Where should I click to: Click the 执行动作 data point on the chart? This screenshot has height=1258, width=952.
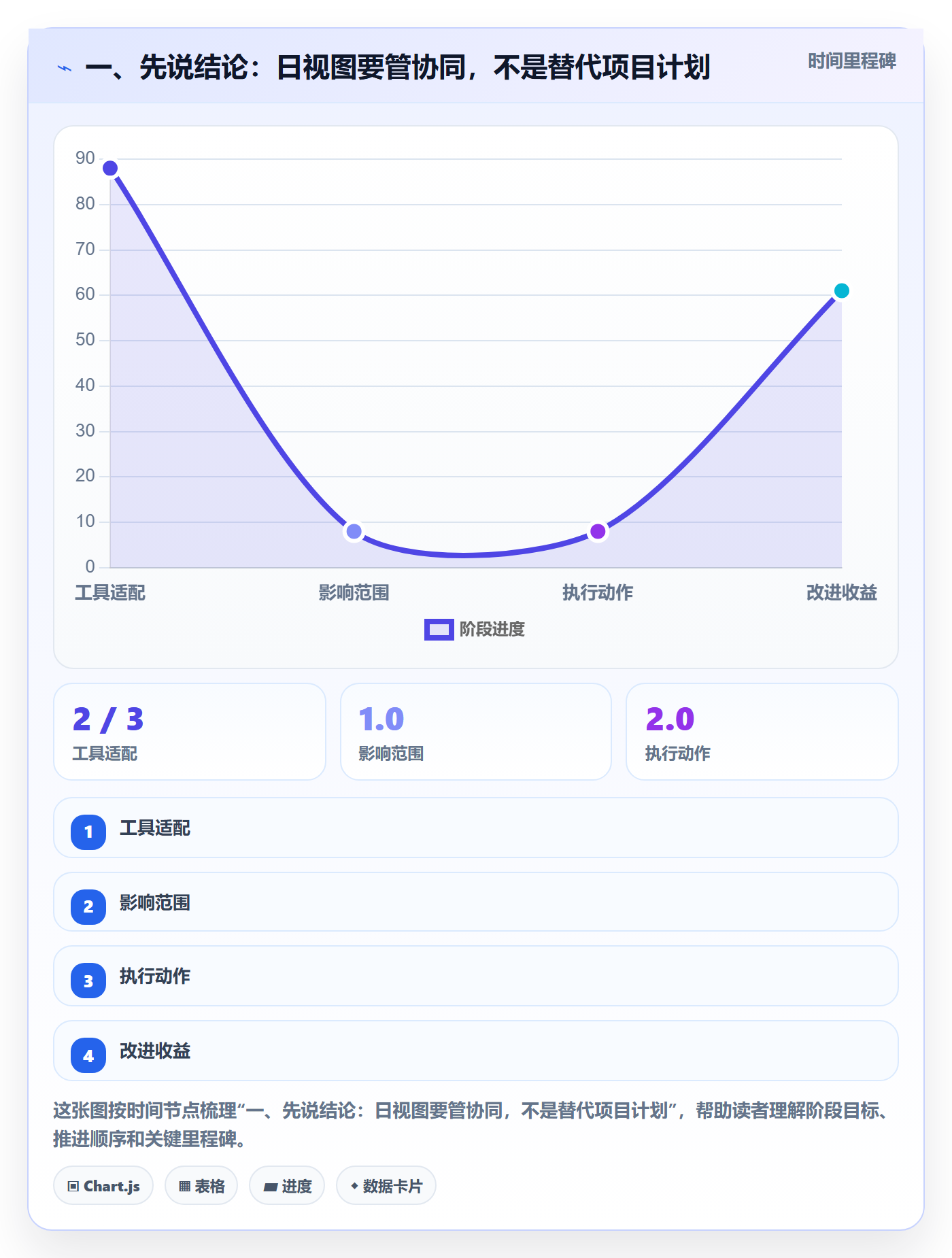coord(598,531)
